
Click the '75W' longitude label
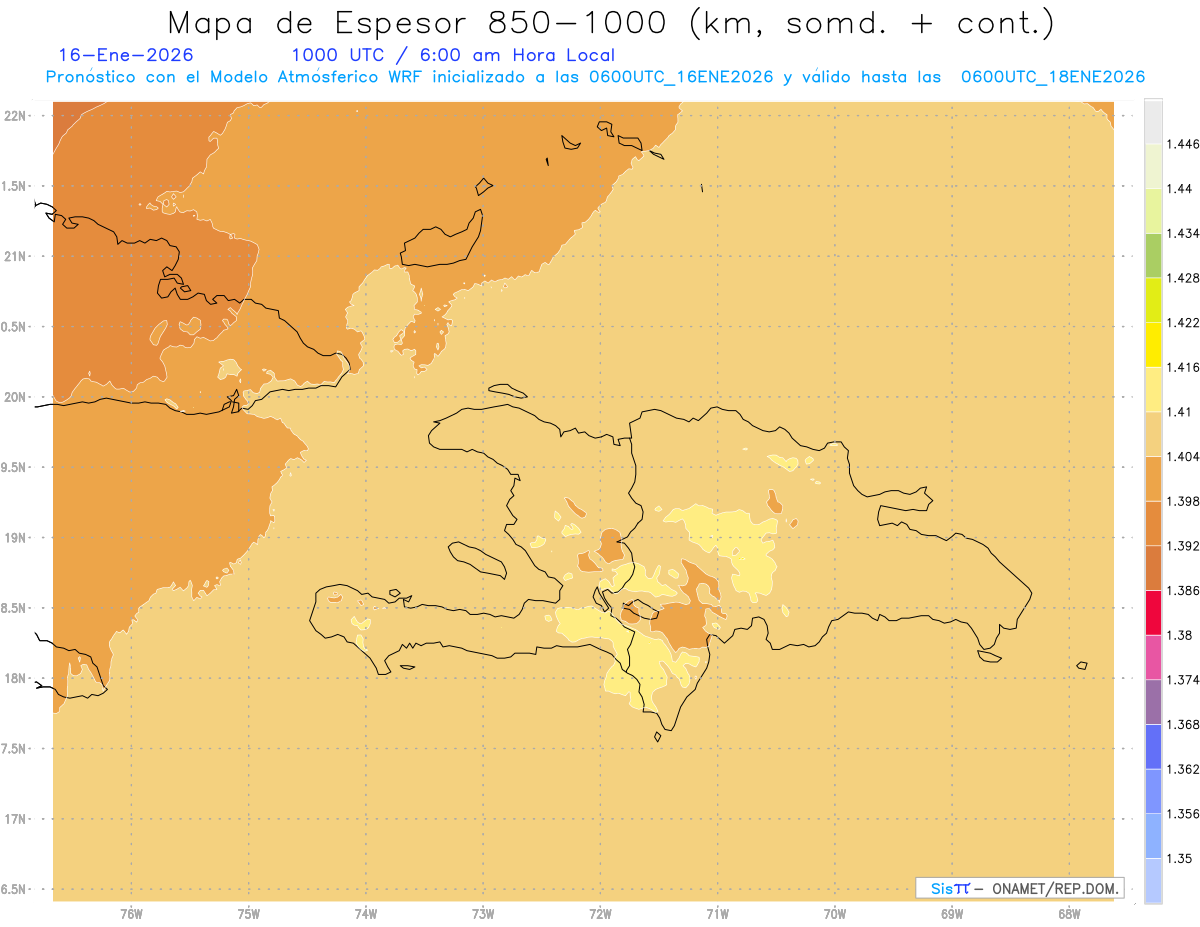[248, 914]
